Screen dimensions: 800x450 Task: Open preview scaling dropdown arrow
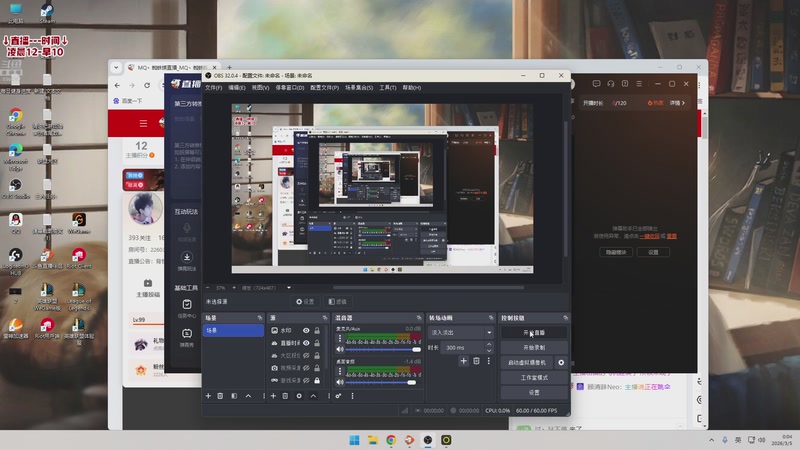click(x=289, y=288)
